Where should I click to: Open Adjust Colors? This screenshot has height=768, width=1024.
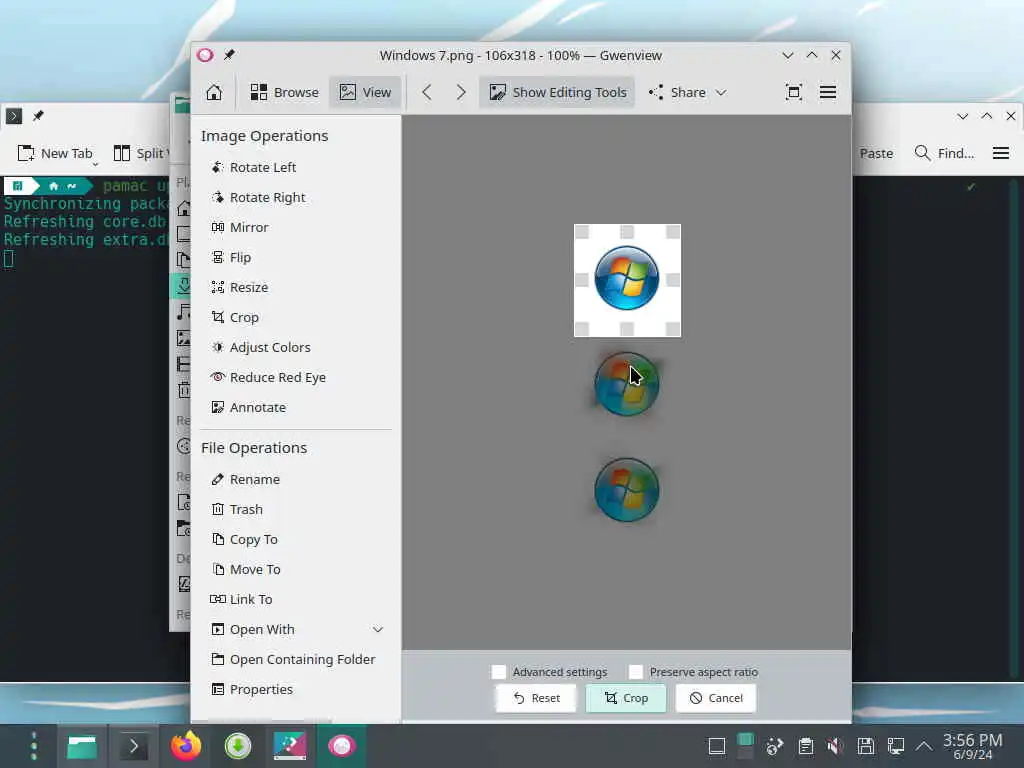click(261, 347)
